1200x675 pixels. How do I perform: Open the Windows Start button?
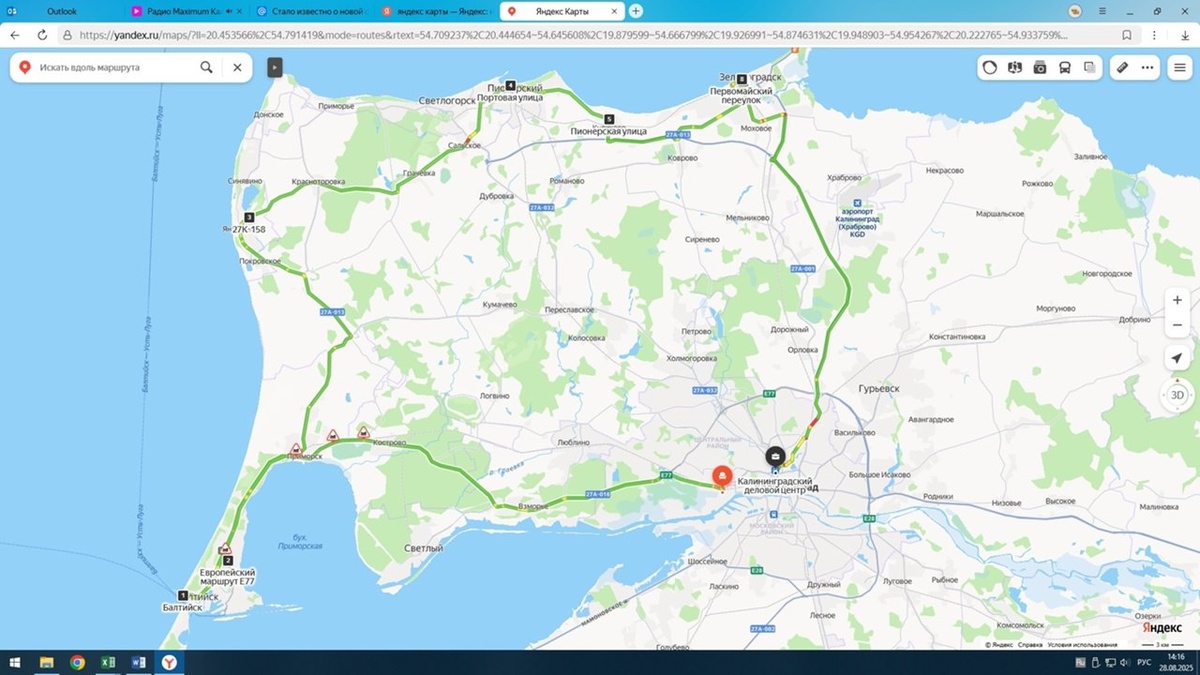(x=15, y=662)
